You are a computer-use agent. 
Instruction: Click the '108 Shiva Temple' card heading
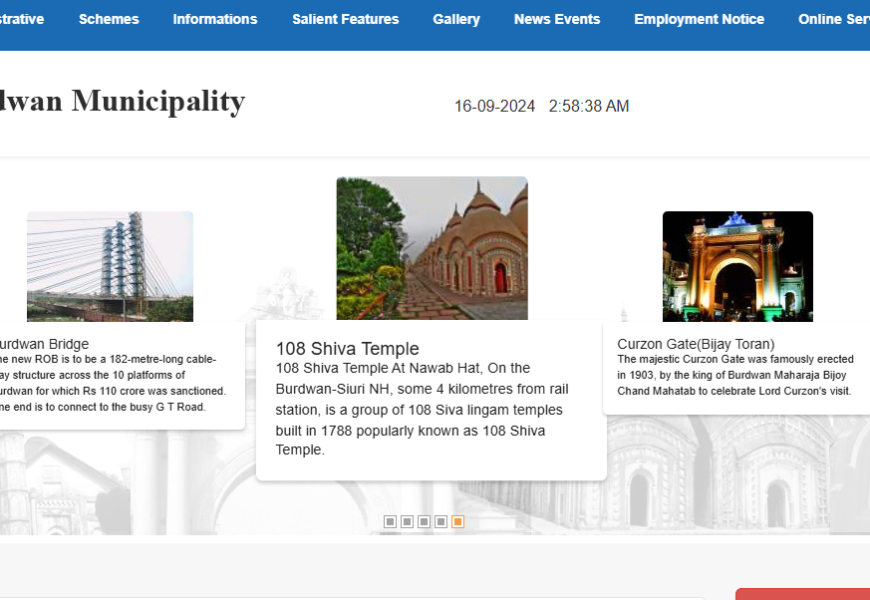pyautogui.click(x=347, y=349)
